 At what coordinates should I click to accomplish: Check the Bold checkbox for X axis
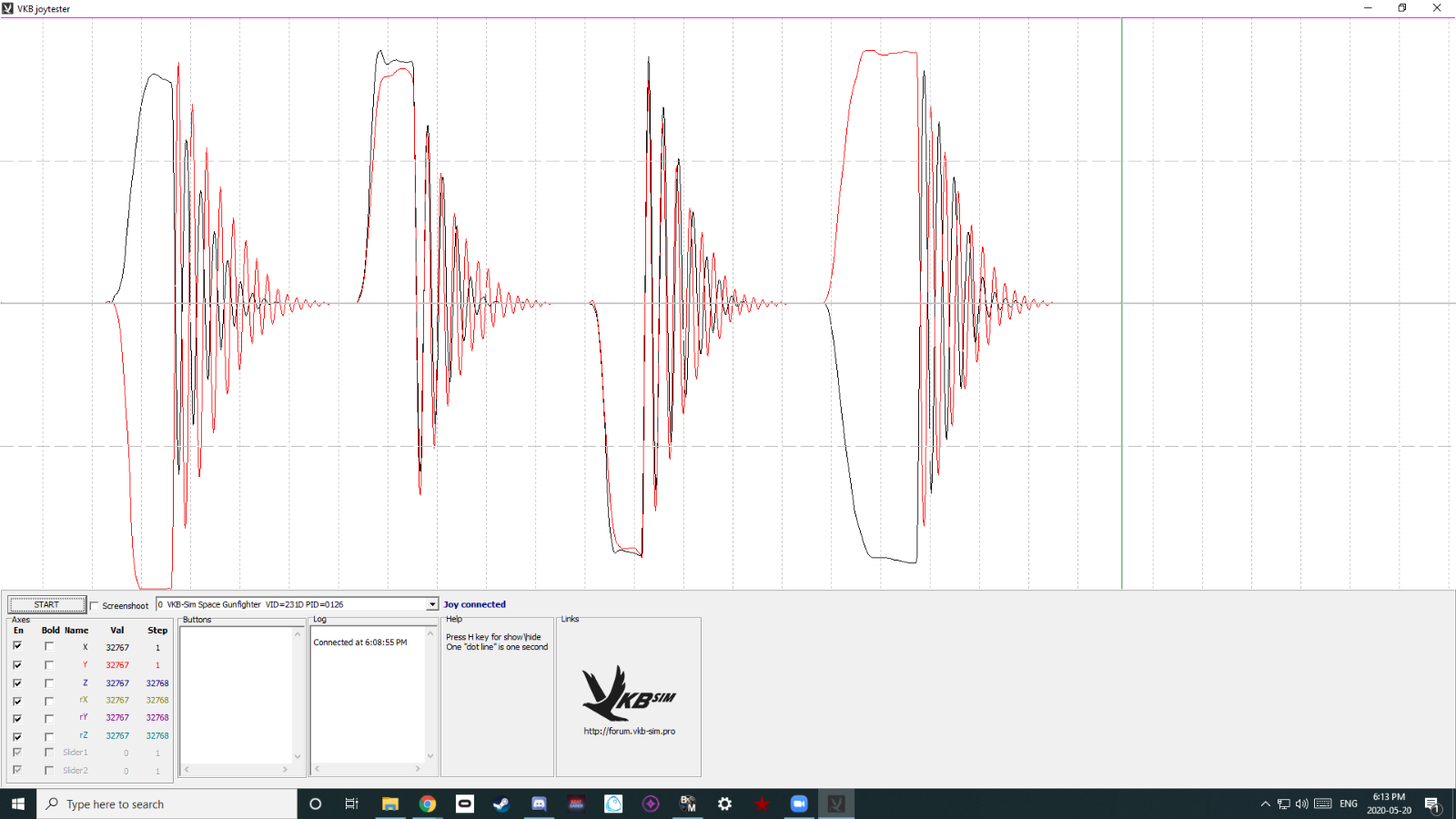click(x=49, y=647)
